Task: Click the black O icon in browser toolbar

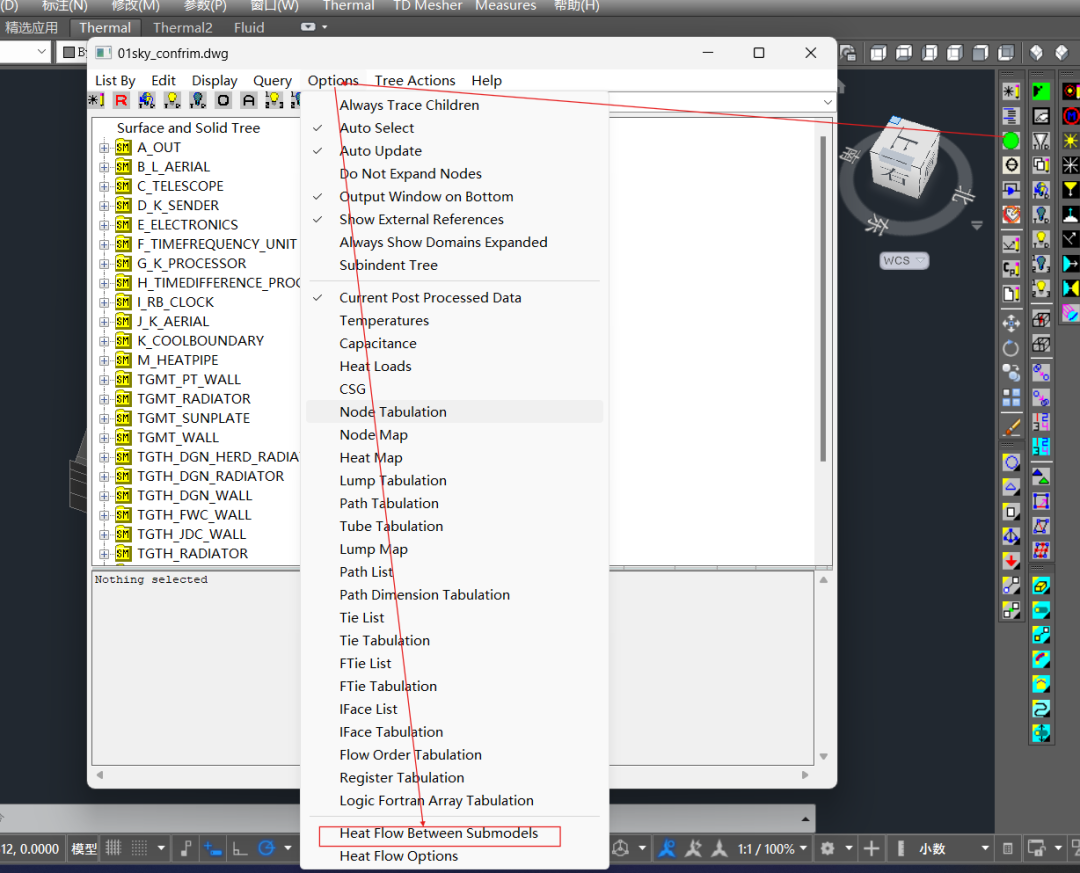Action: (223, 100)
